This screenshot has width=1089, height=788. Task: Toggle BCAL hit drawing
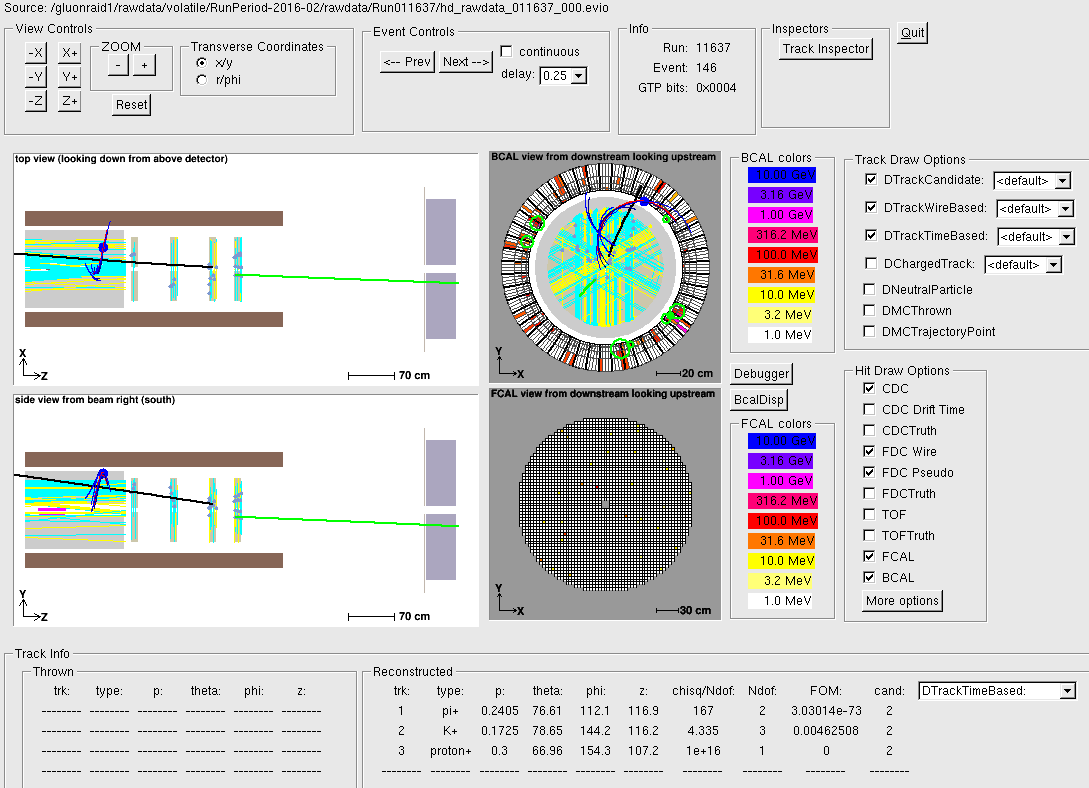pyautogui.click(x=869, y=577)
